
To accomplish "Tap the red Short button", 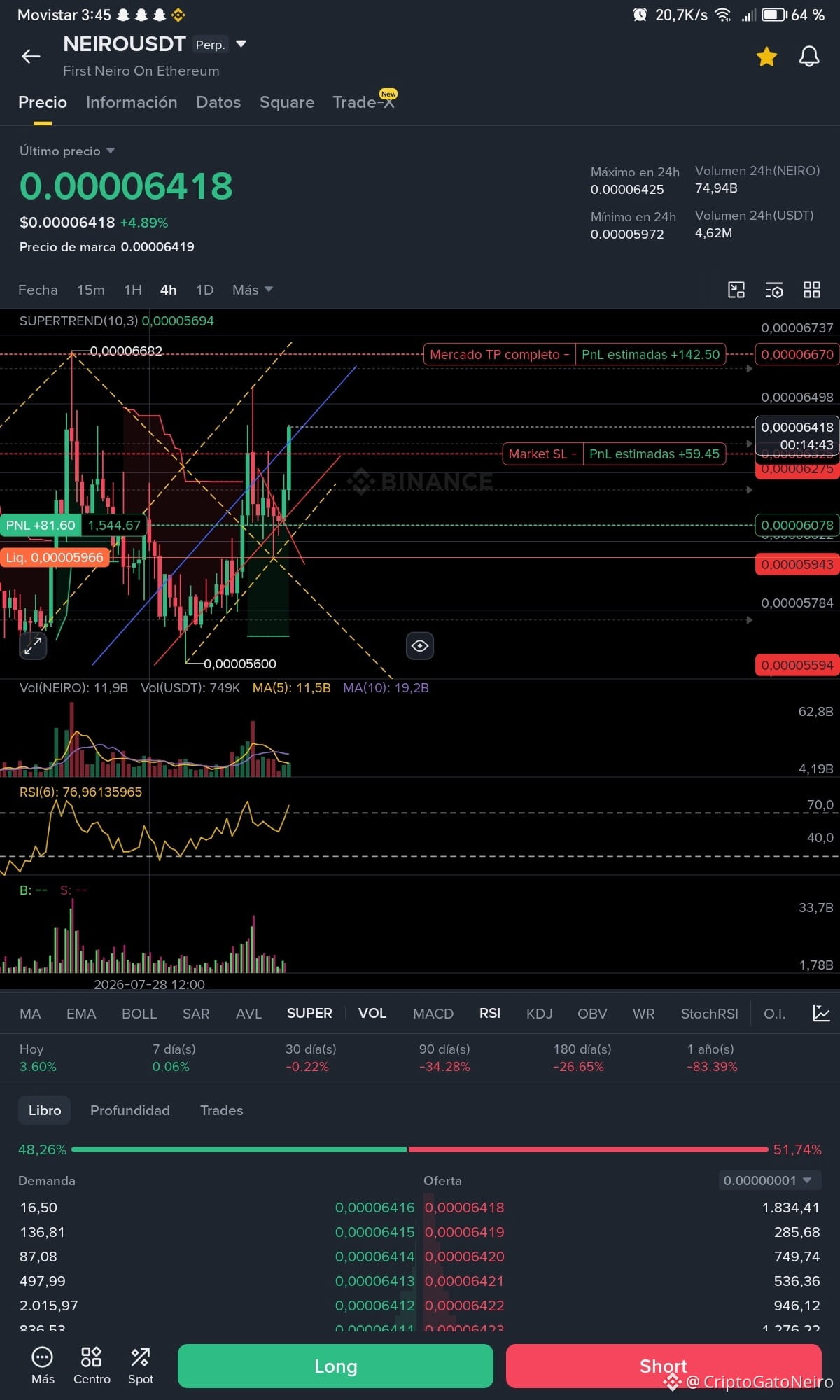I will tap(664, 1366).
